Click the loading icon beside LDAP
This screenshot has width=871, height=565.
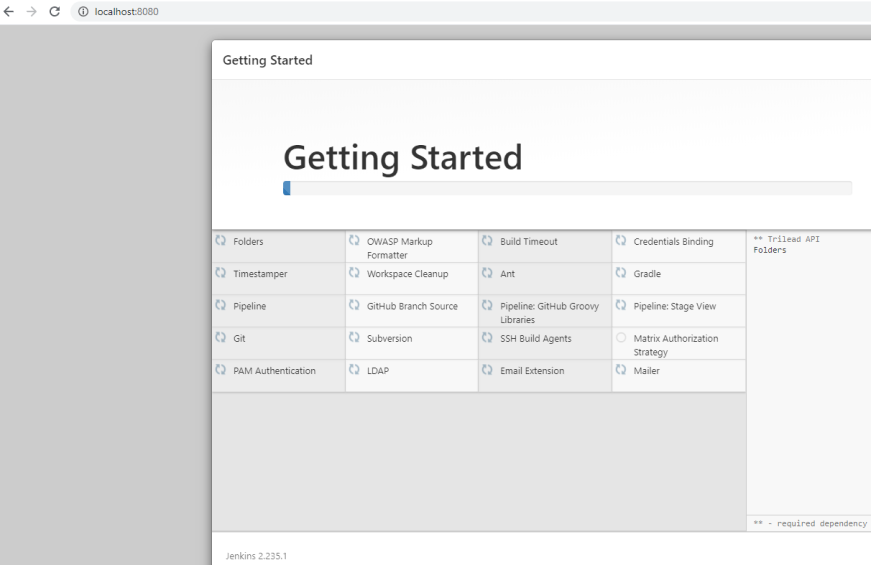pyautogui.click(x=354, y=370)
